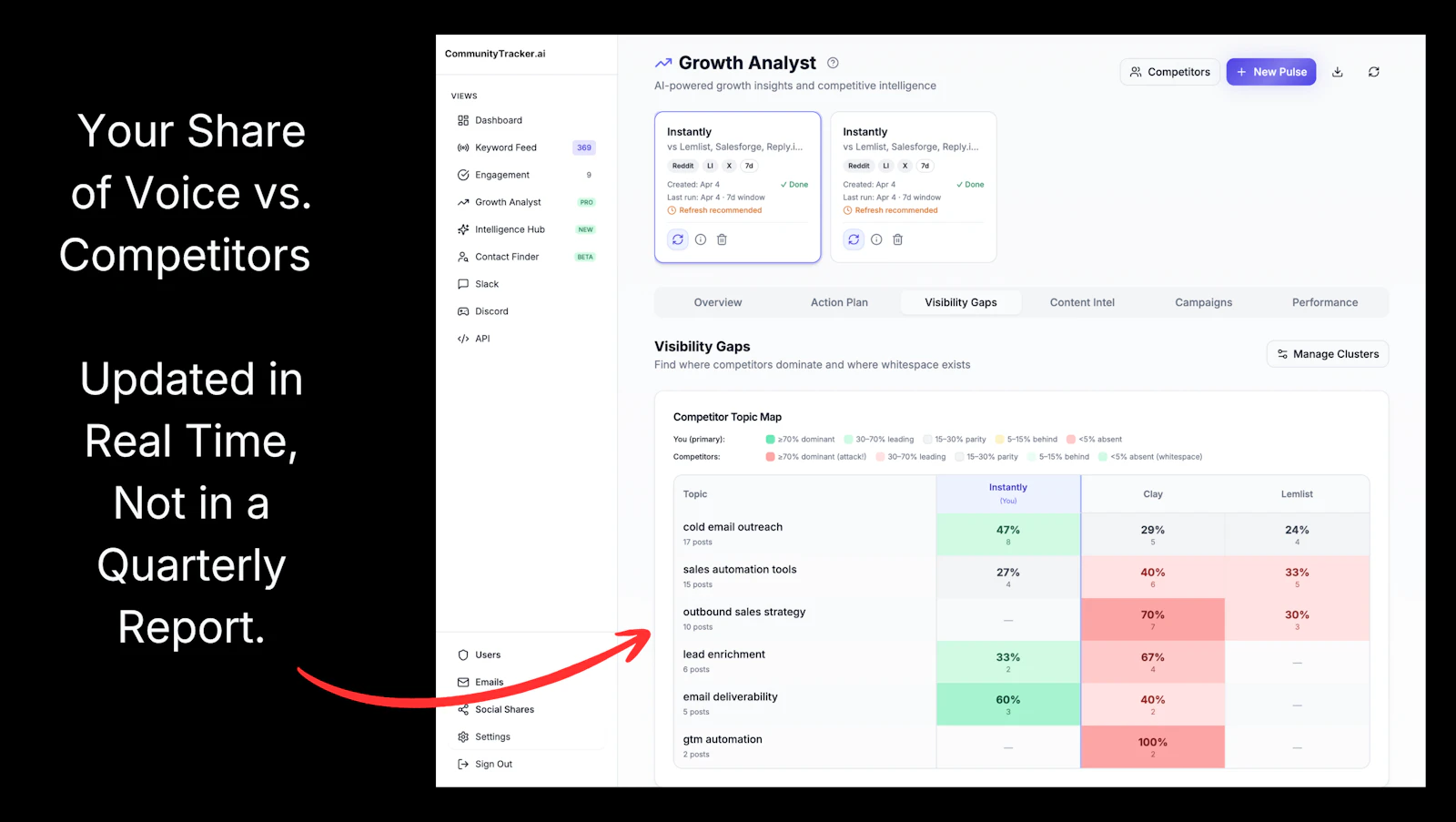1456x822 pixels.
Task: Click the New Pulse button
Action: click(1270, 71)
